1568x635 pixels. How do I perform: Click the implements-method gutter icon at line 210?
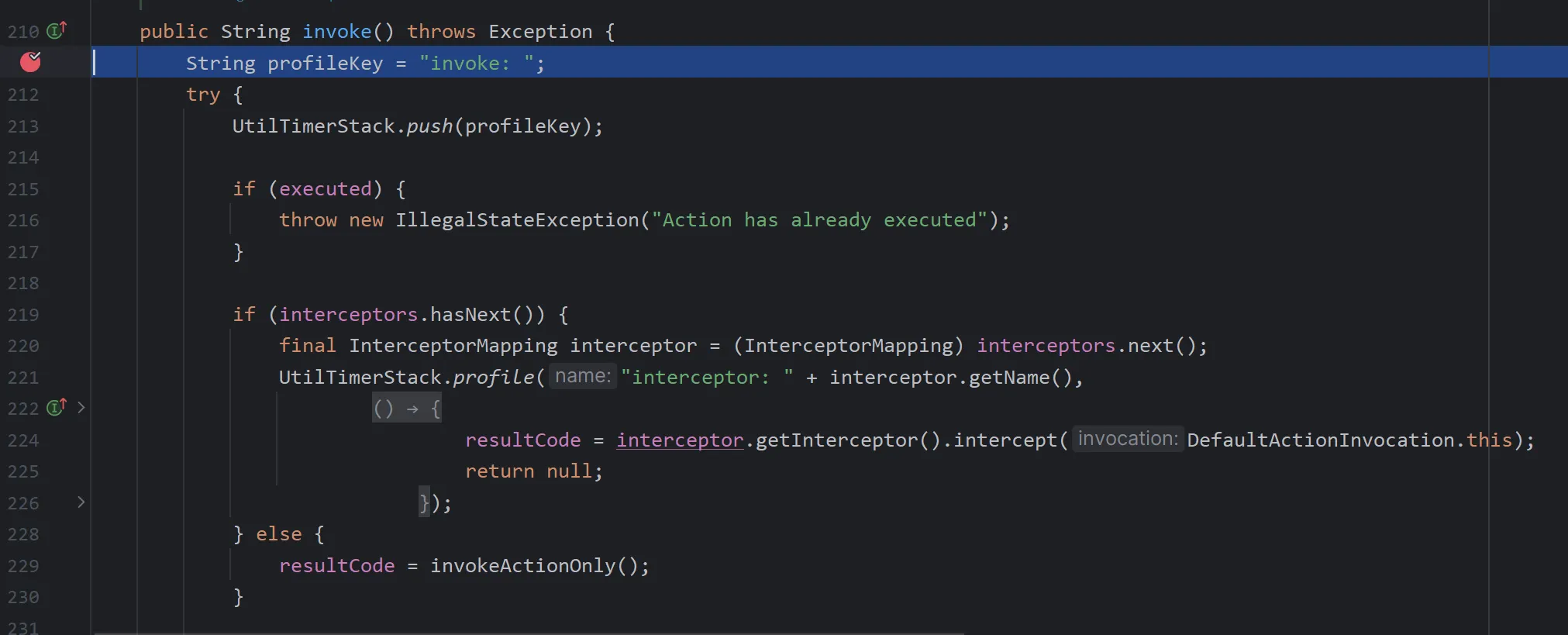pyautogui.click(x=57, y=30)
